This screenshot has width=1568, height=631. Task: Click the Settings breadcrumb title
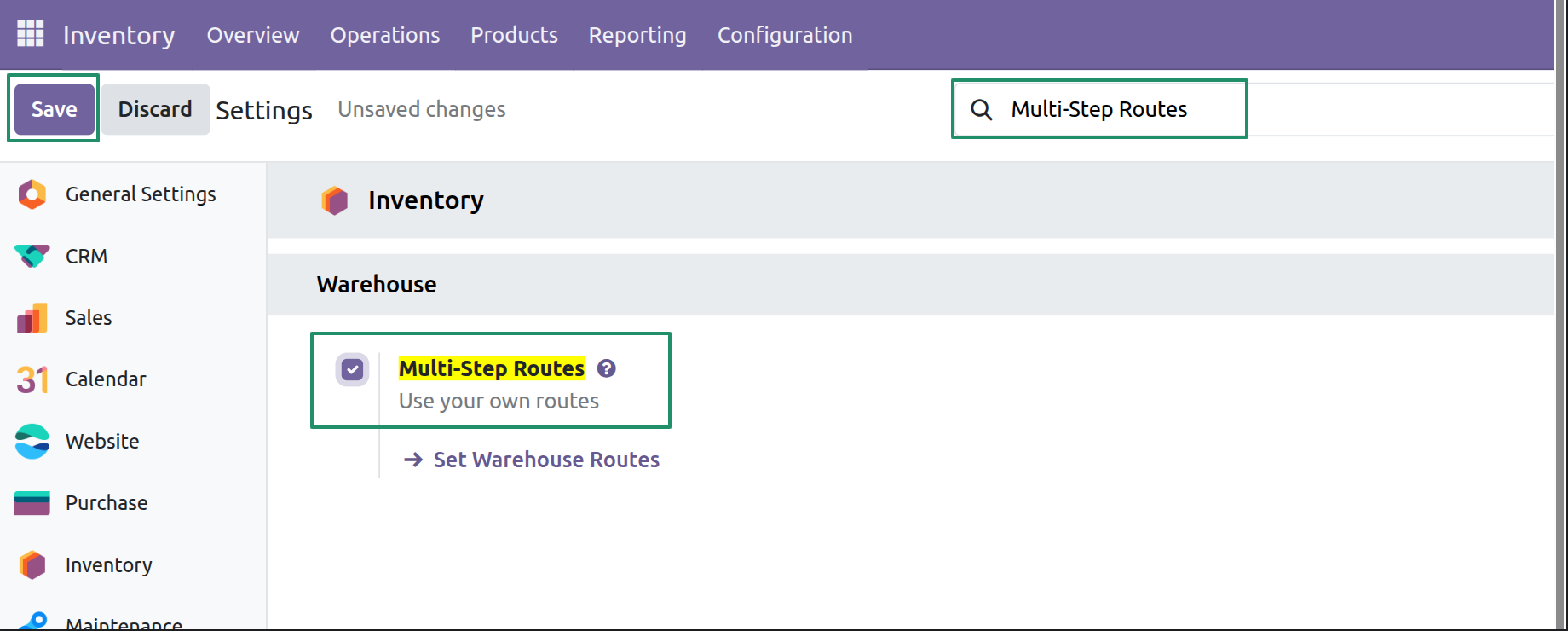click(264, 110)
